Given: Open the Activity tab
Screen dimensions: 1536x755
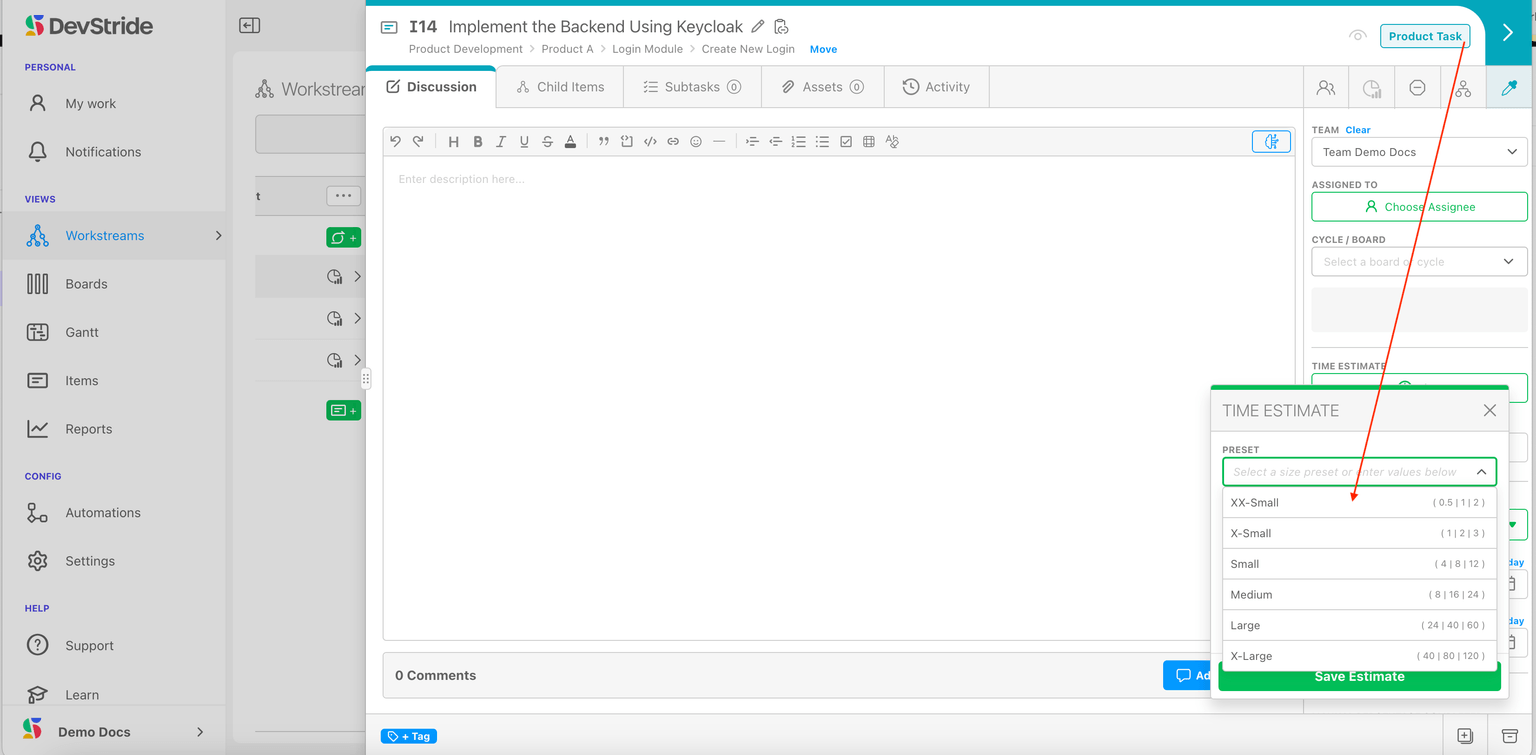Looking at the screenshot, I should point(936,87).
